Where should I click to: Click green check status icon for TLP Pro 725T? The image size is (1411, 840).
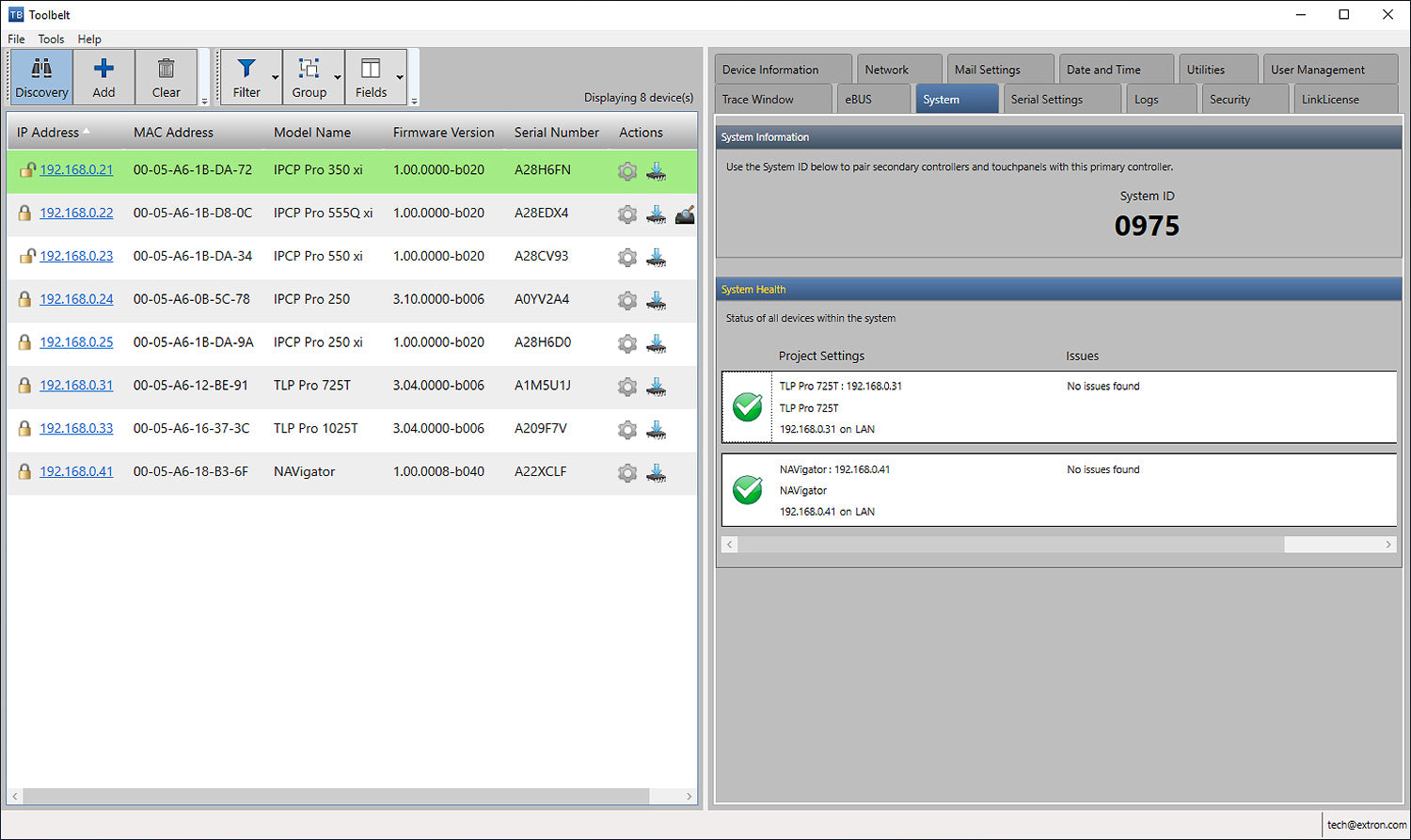[748, 407]
